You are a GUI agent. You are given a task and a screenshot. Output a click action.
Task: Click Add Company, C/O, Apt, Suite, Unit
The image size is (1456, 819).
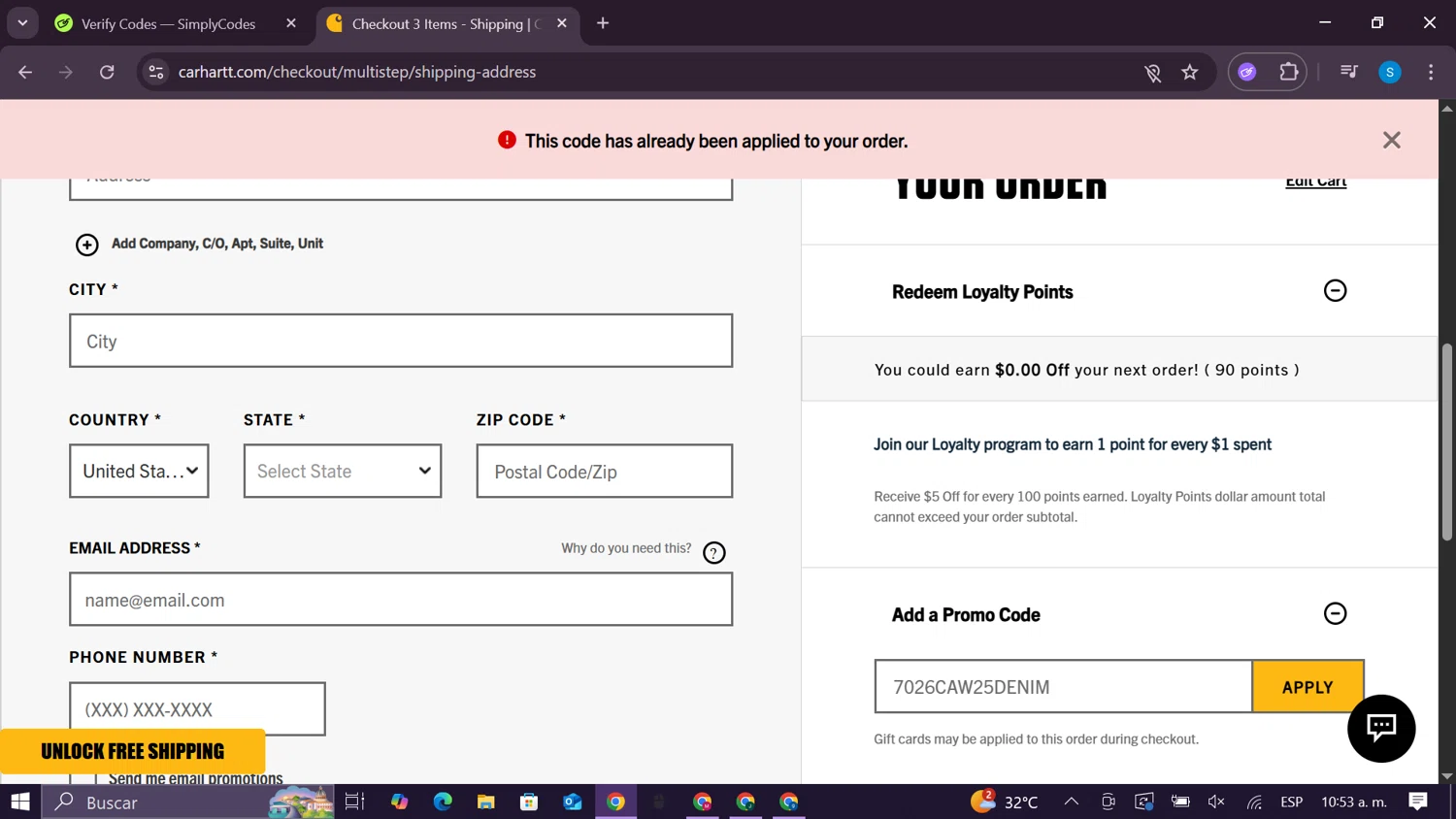[217, 244]
